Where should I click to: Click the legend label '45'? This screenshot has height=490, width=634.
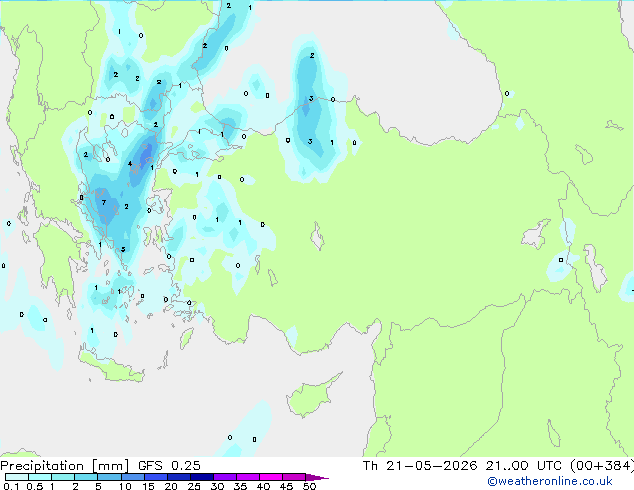coord(286,486)
